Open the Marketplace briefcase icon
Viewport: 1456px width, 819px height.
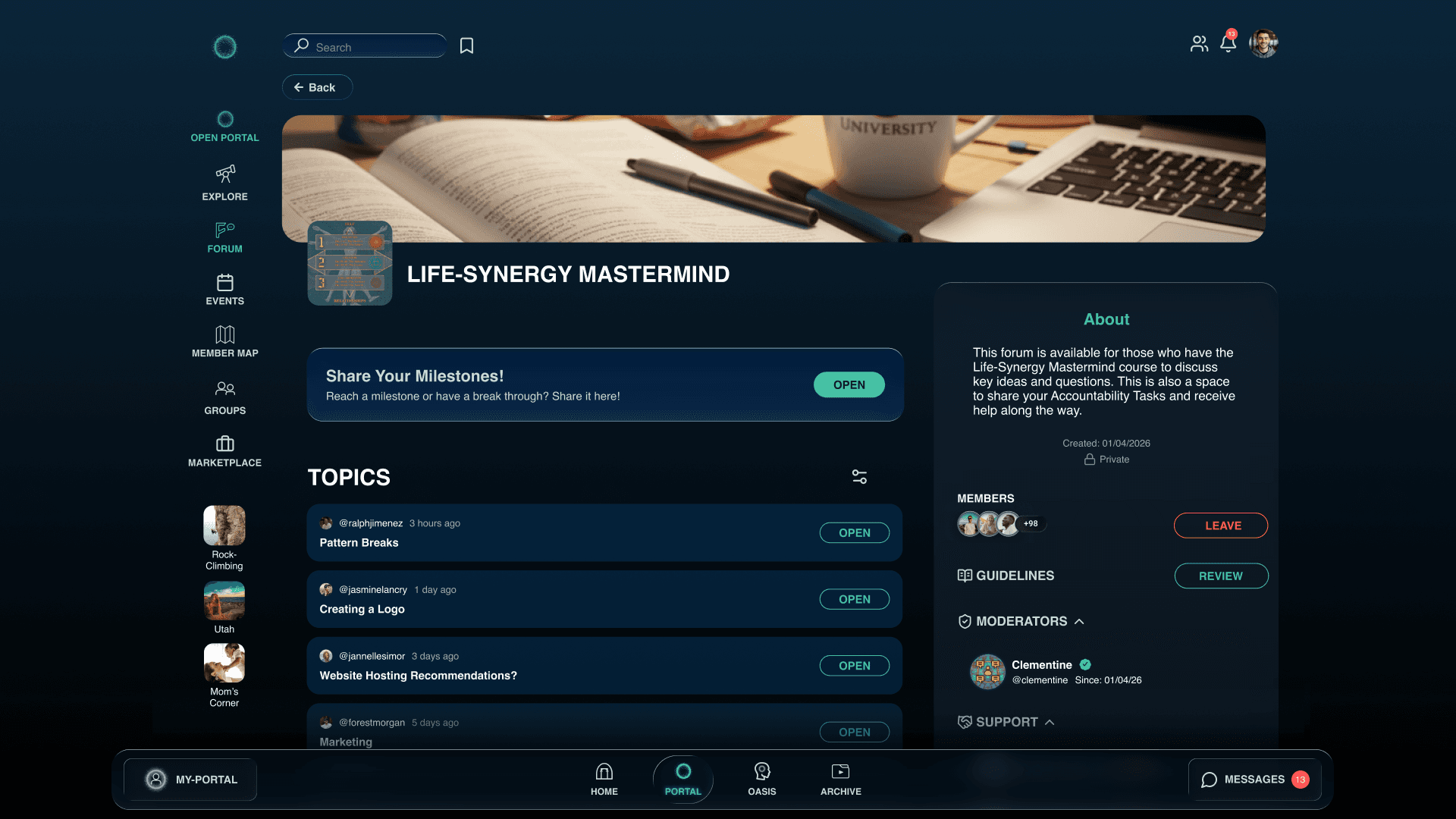224,444
